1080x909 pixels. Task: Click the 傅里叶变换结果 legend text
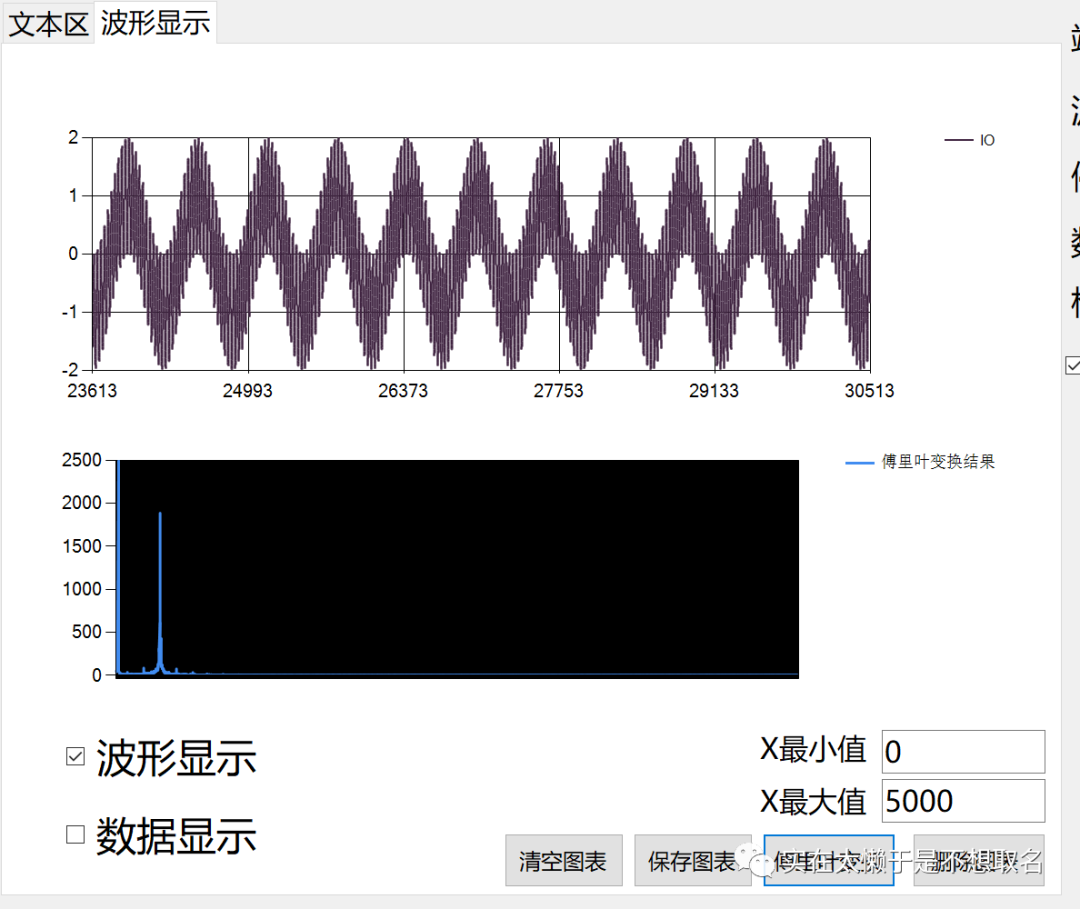pyautogui.click(x=938, y=462)
